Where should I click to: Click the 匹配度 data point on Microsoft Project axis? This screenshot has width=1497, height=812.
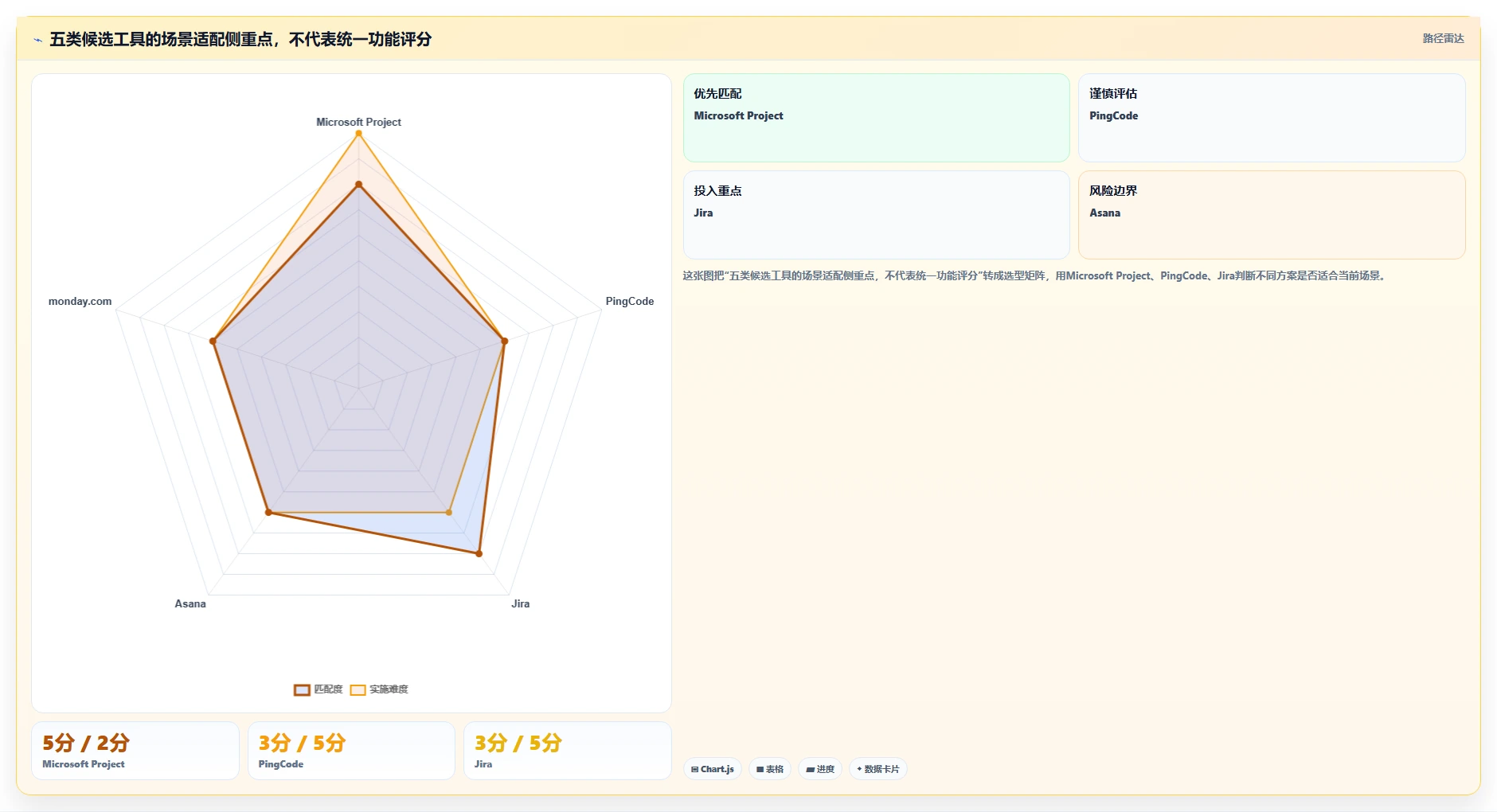[358, 184]
